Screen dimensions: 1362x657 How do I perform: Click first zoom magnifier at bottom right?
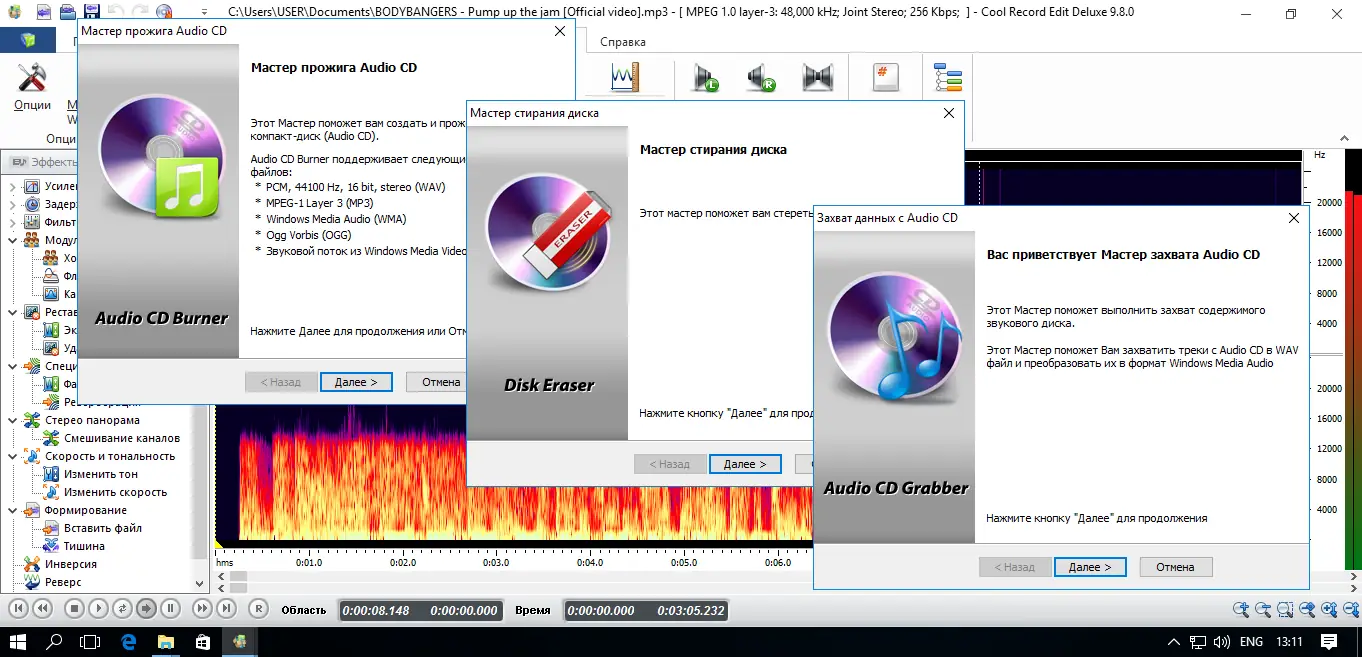tap(1241, 609)
